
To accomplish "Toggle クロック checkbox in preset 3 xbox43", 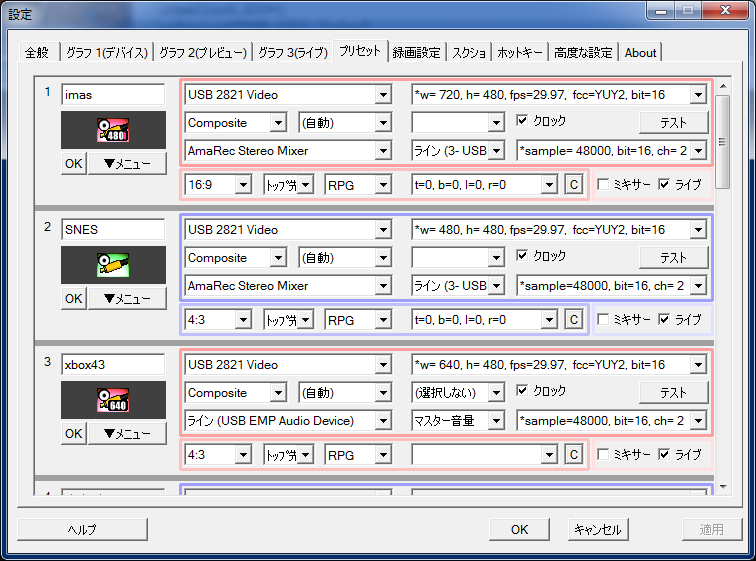I will click(x=522, y=390).
